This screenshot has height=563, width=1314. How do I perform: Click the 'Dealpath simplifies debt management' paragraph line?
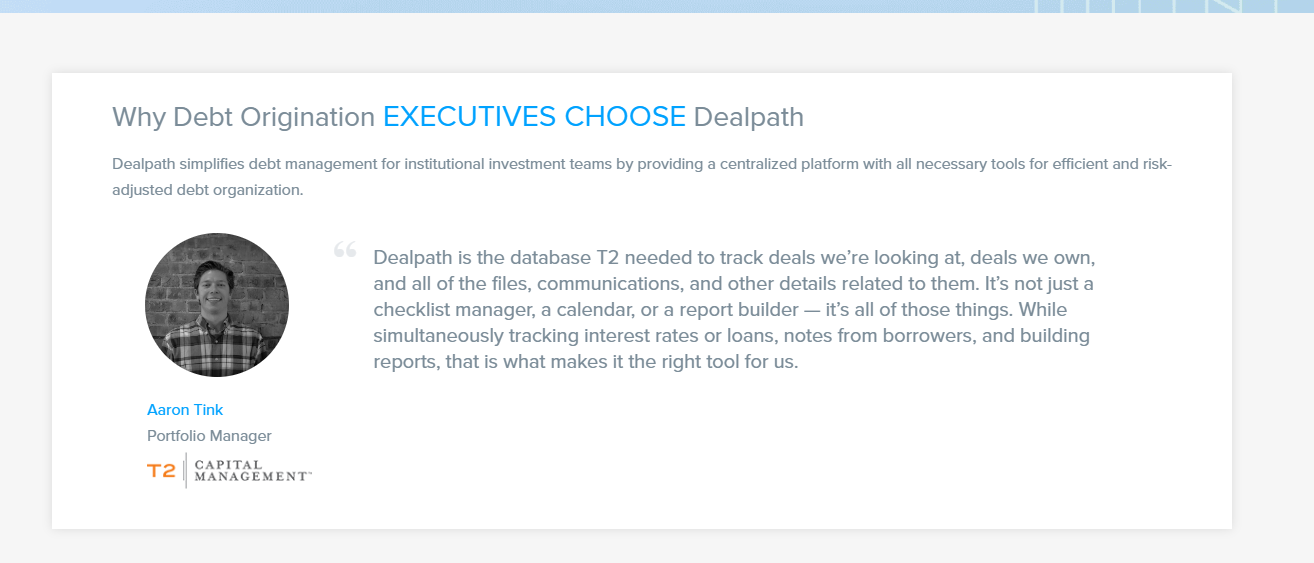pyautogui.click(x=642, y=164)
